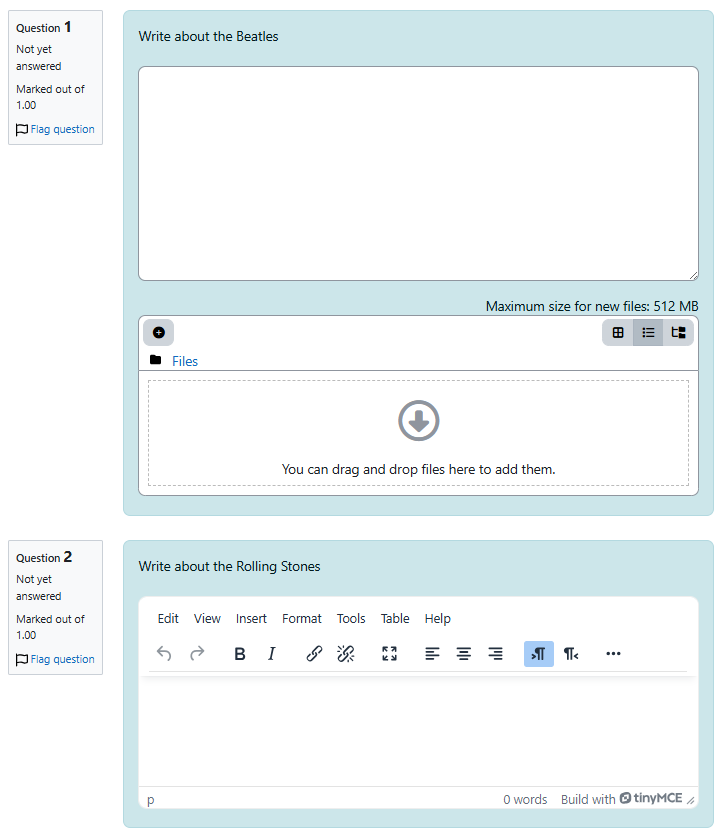This screenshot has height=840, width=721.
Task: Click the 'p' element path in status bar
Action: coord(151,800)
